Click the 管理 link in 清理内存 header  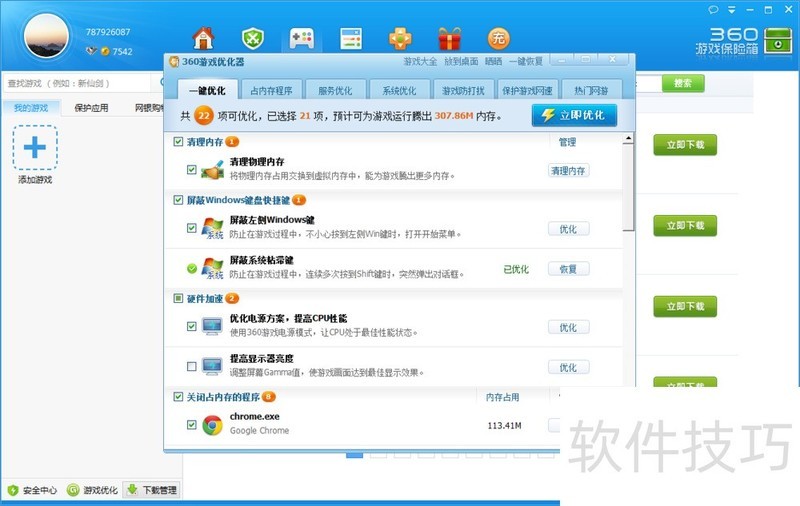pyautogui.click(x=567, y=142)
